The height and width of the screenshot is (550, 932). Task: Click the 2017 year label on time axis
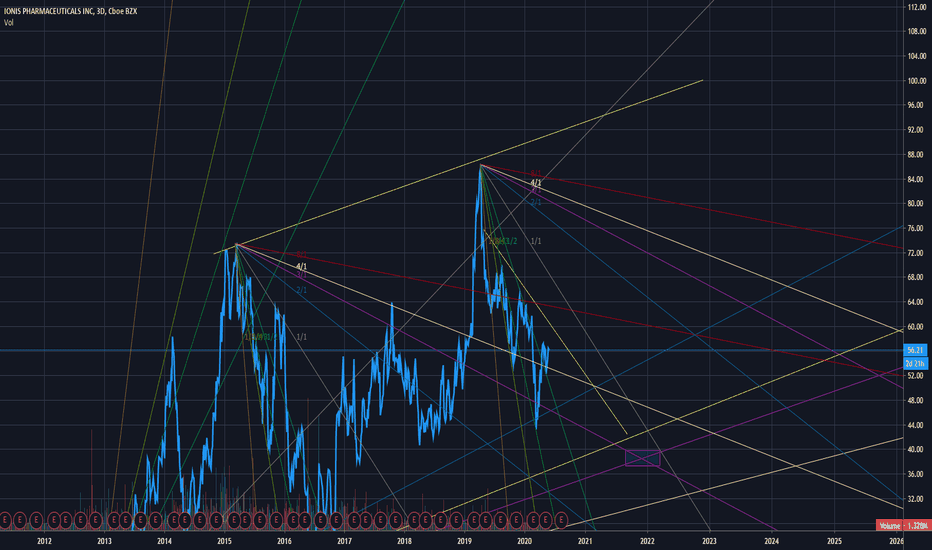point(344,541)
